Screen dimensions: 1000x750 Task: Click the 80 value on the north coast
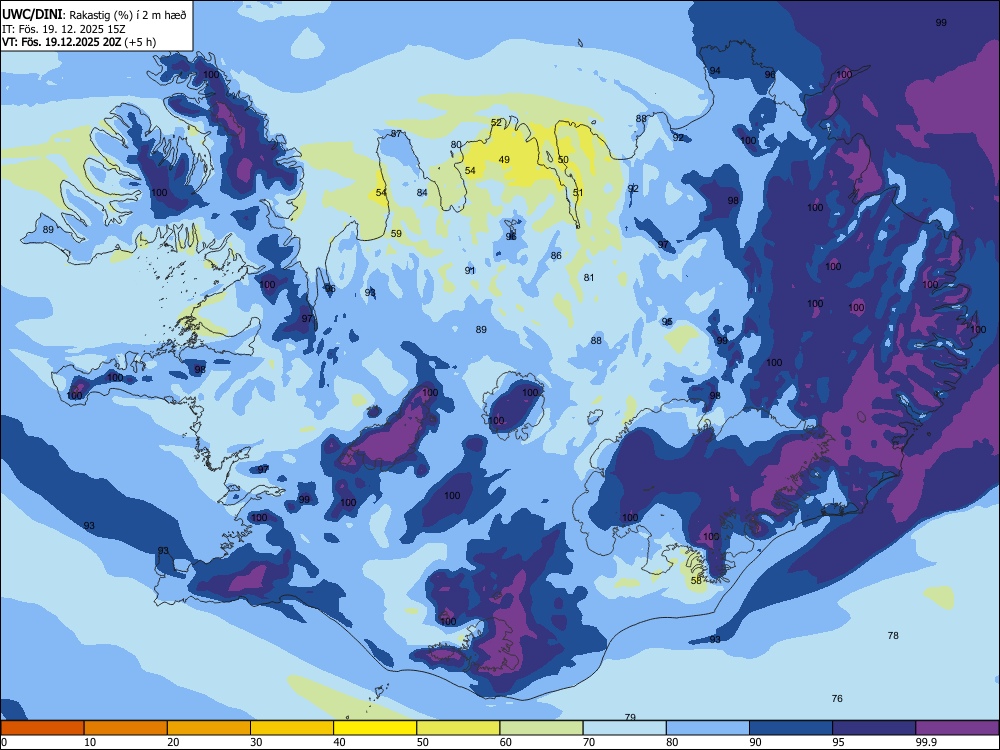(455, 145)
